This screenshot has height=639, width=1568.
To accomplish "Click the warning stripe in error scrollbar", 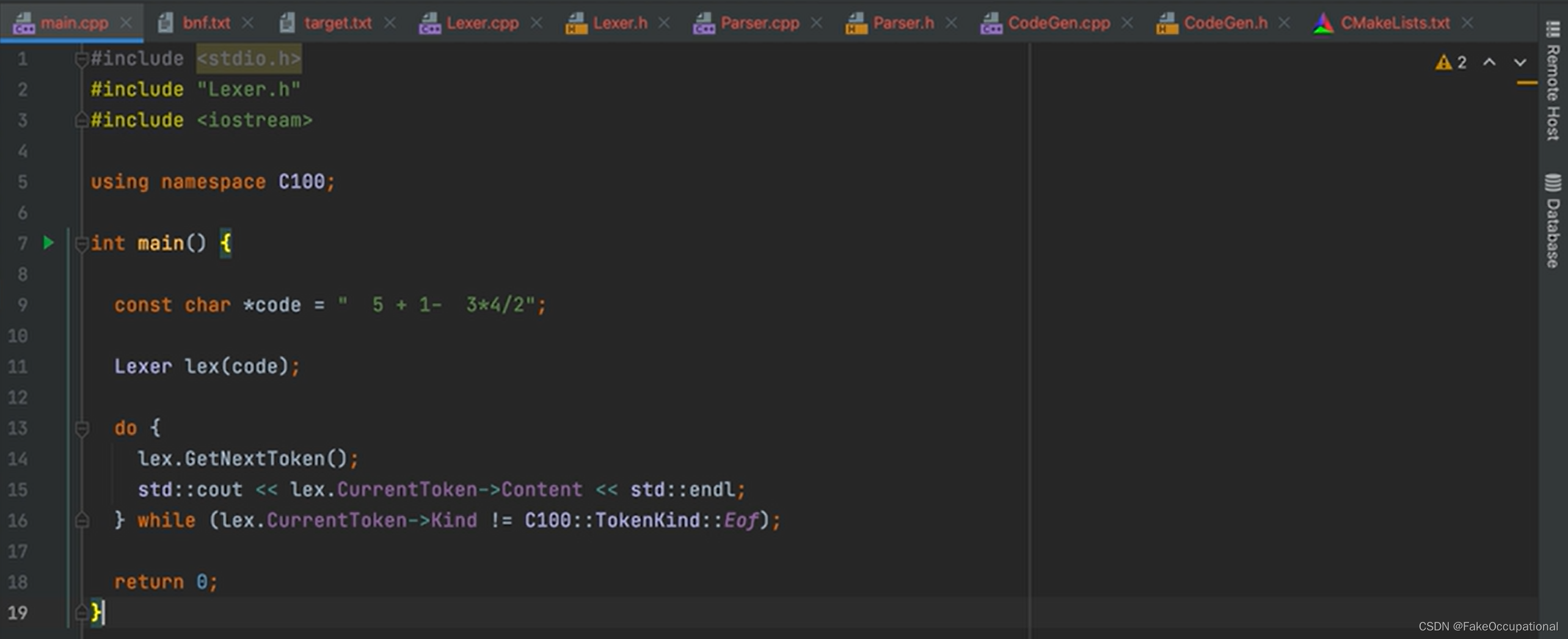I will (x=1527, y=82).
